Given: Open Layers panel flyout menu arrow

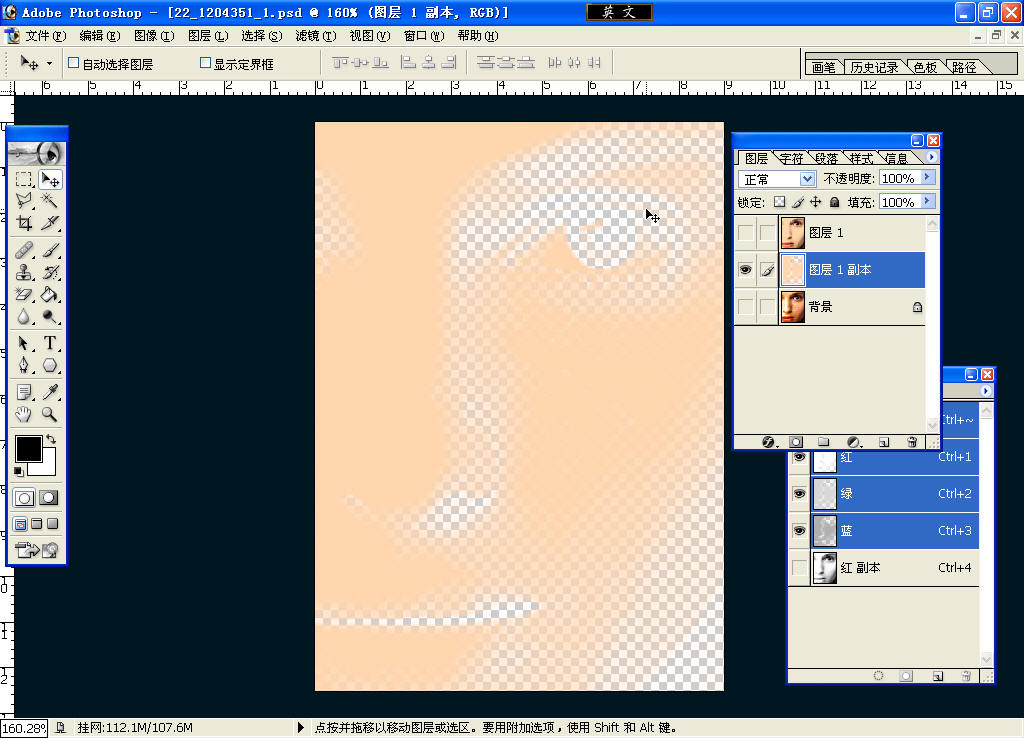Looking at the screenshot, I should (x=931, y=157).
